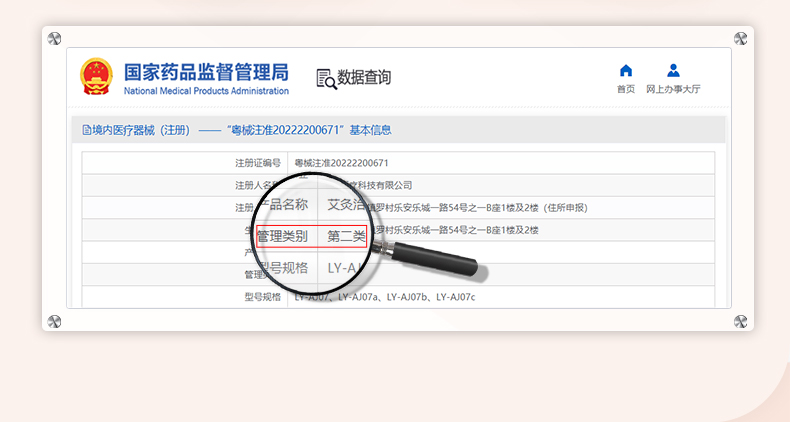Select the 注册证编号 label cell
This screenshot has width=790, height=422.
(x=258, y=163)
